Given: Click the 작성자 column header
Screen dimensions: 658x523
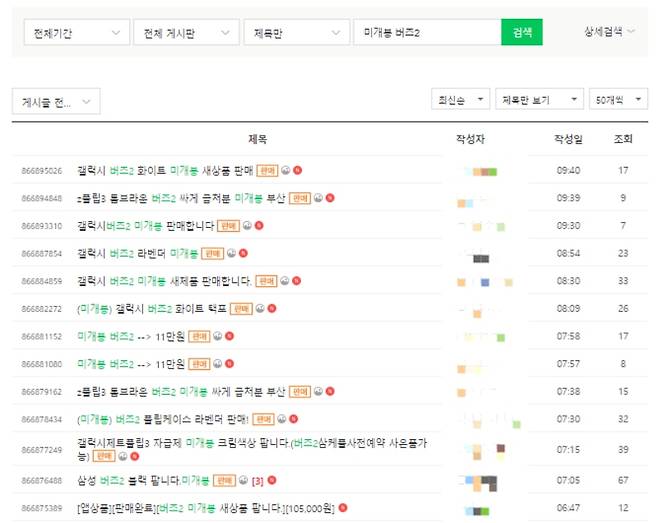Looking at the screenshot, I should (470, 139).
